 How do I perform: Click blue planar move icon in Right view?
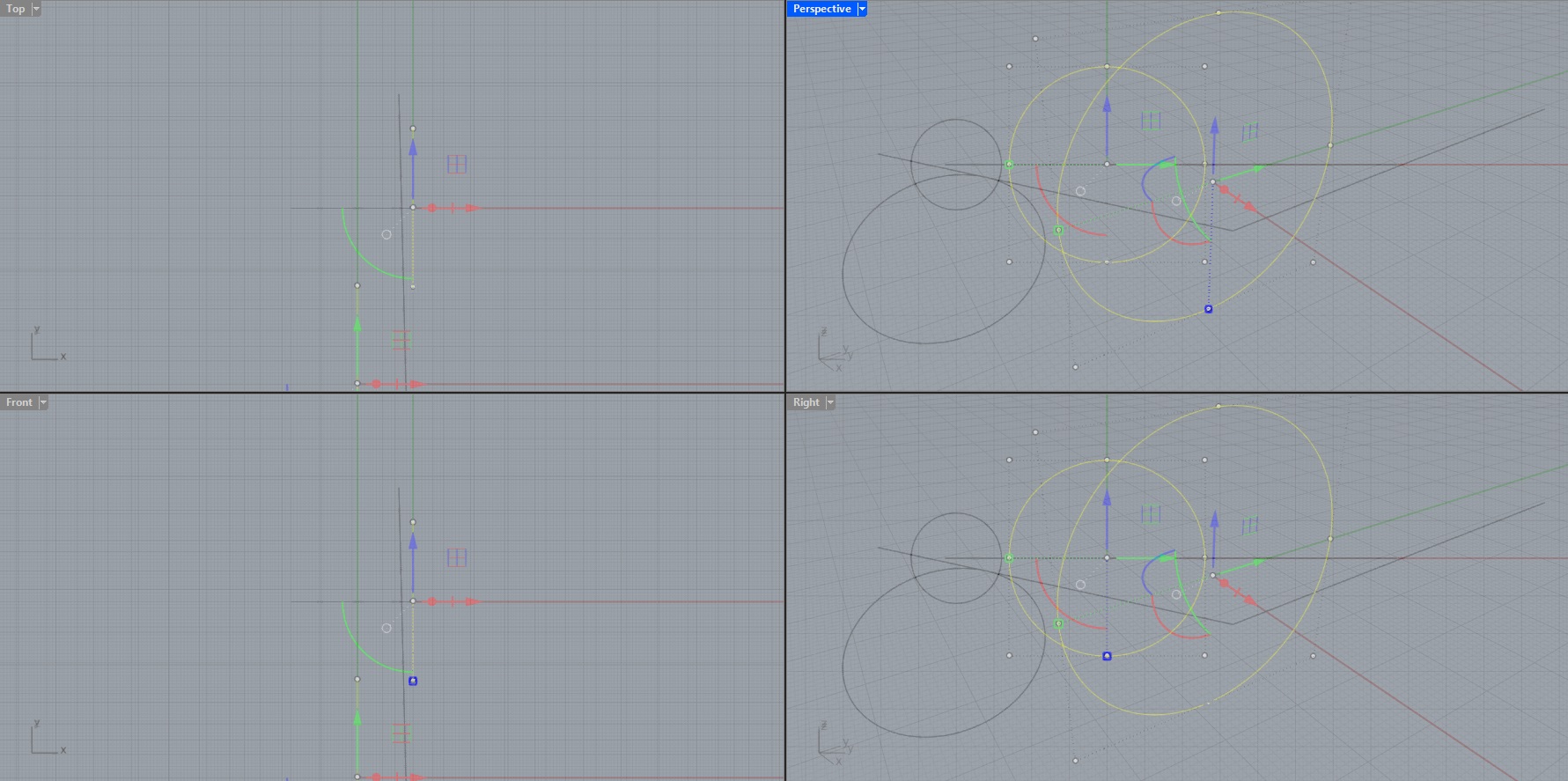(x=1249, y=526)
